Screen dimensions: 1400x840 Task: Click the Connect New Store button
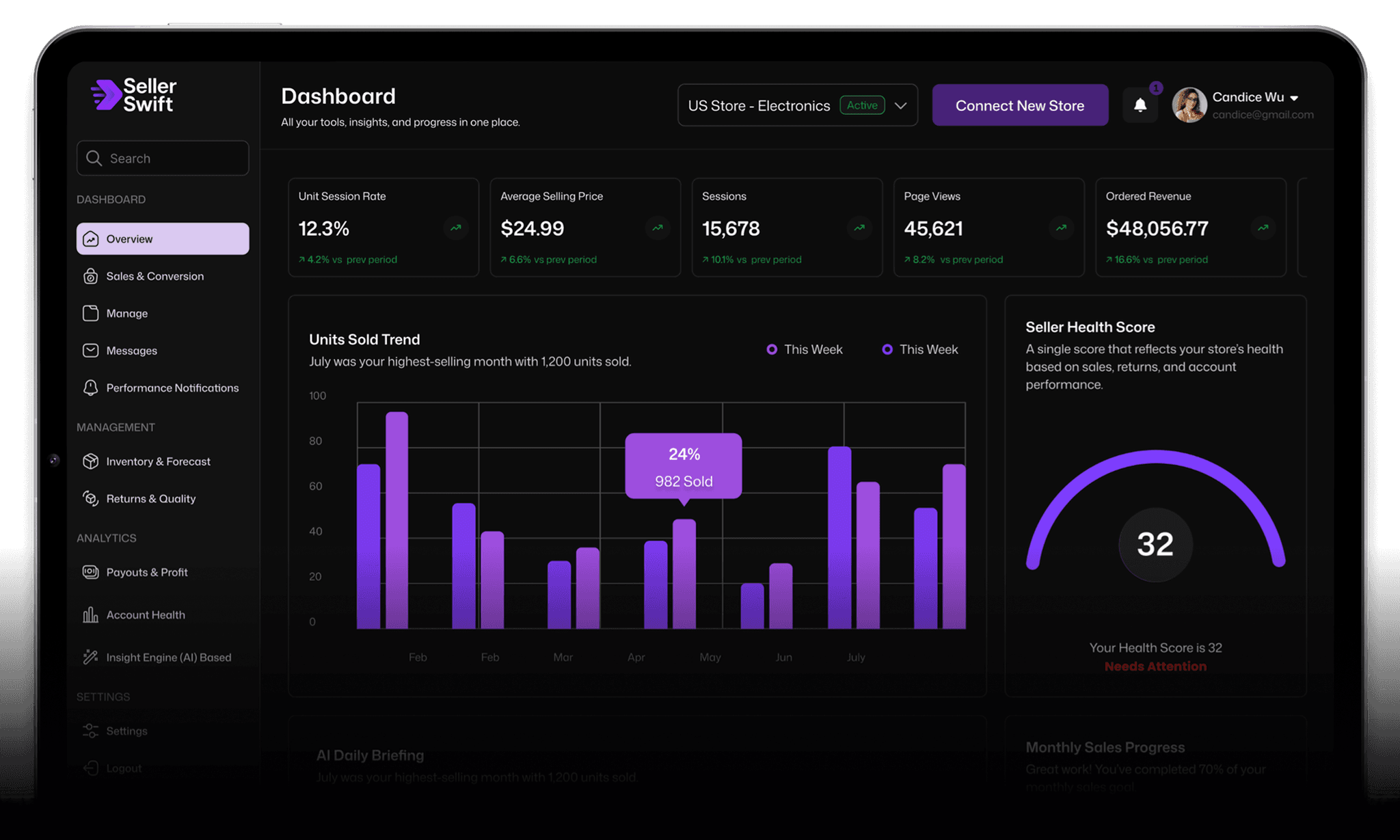(x=1020, y=105)
